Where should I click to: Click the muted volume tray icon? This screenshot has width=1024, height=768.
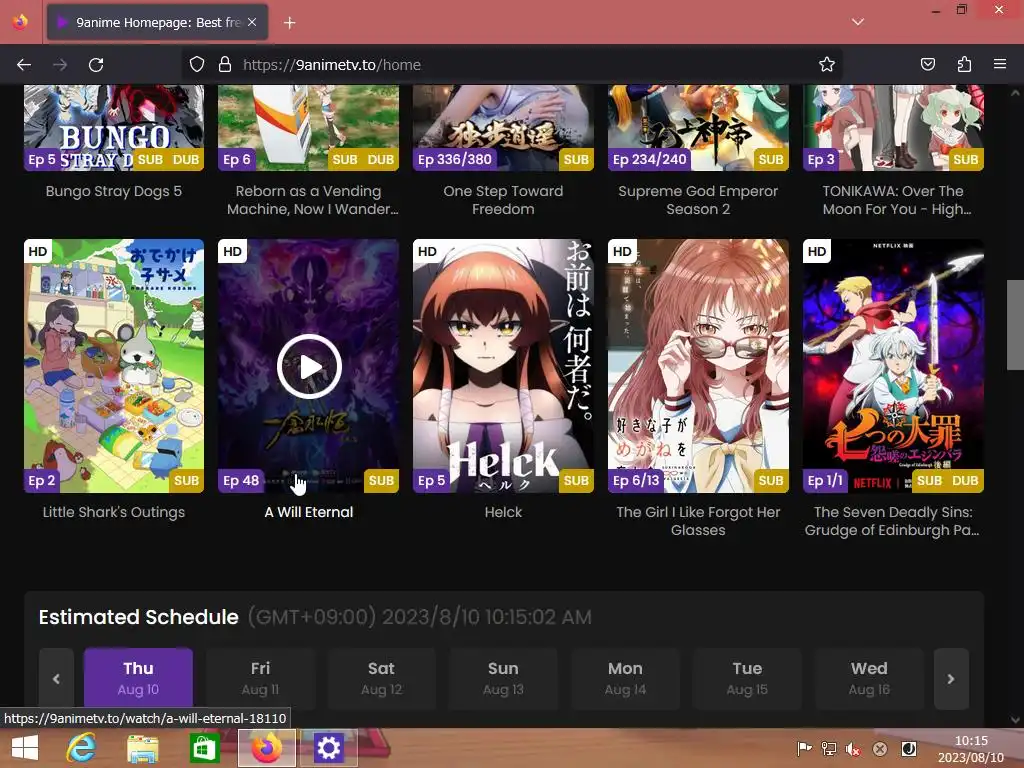pos(853,749)
